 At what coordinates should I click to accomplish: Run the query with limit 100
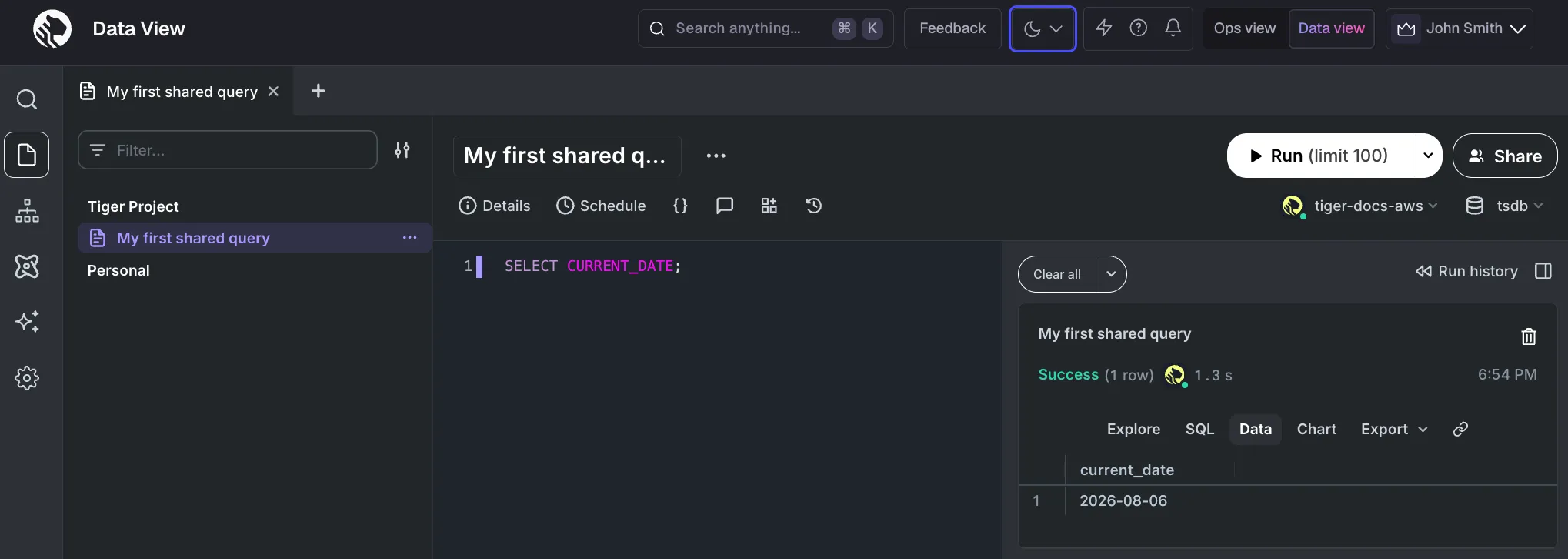pyautogui.click(x=1320, y=156)
